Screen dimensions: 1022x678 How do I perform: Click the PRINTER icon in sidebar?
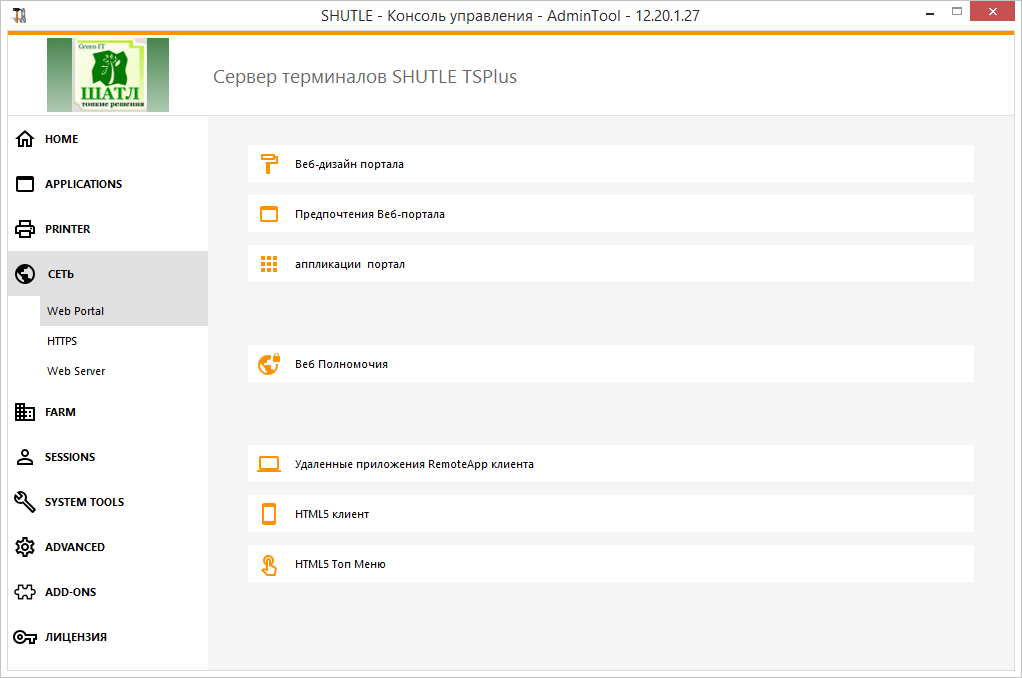pyautogui.click(x=24, y=228)
